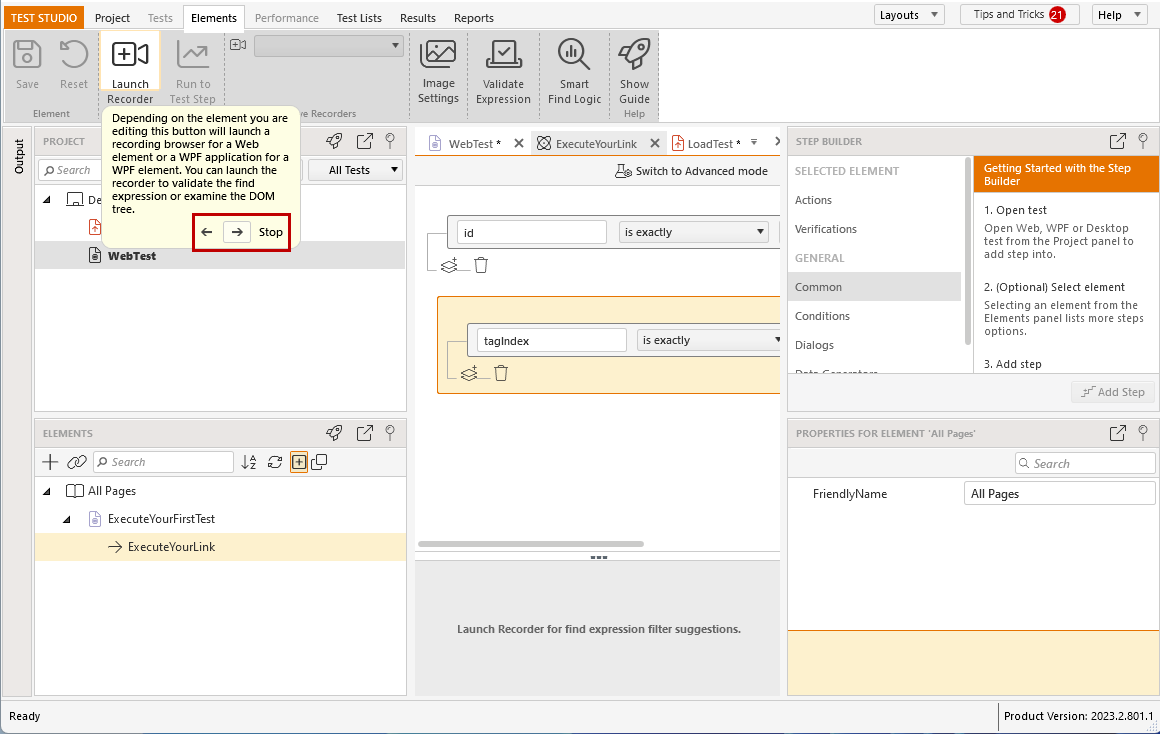Collapse the All Pages tree node
1160x734 pixels.
point(47,491)
